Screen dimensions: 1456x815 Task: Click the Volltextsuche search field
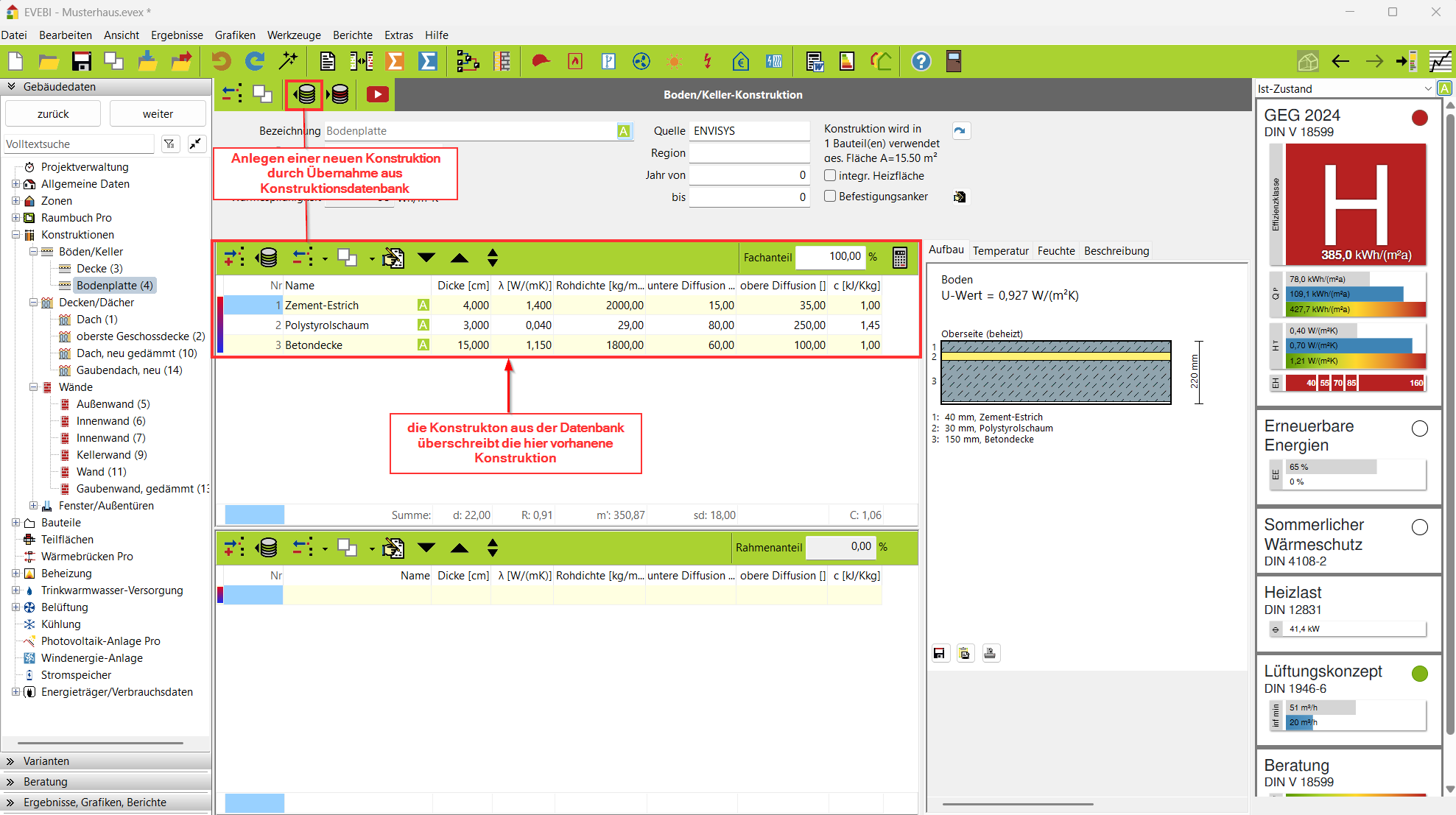pyautogui.click(x=80, y=144)
